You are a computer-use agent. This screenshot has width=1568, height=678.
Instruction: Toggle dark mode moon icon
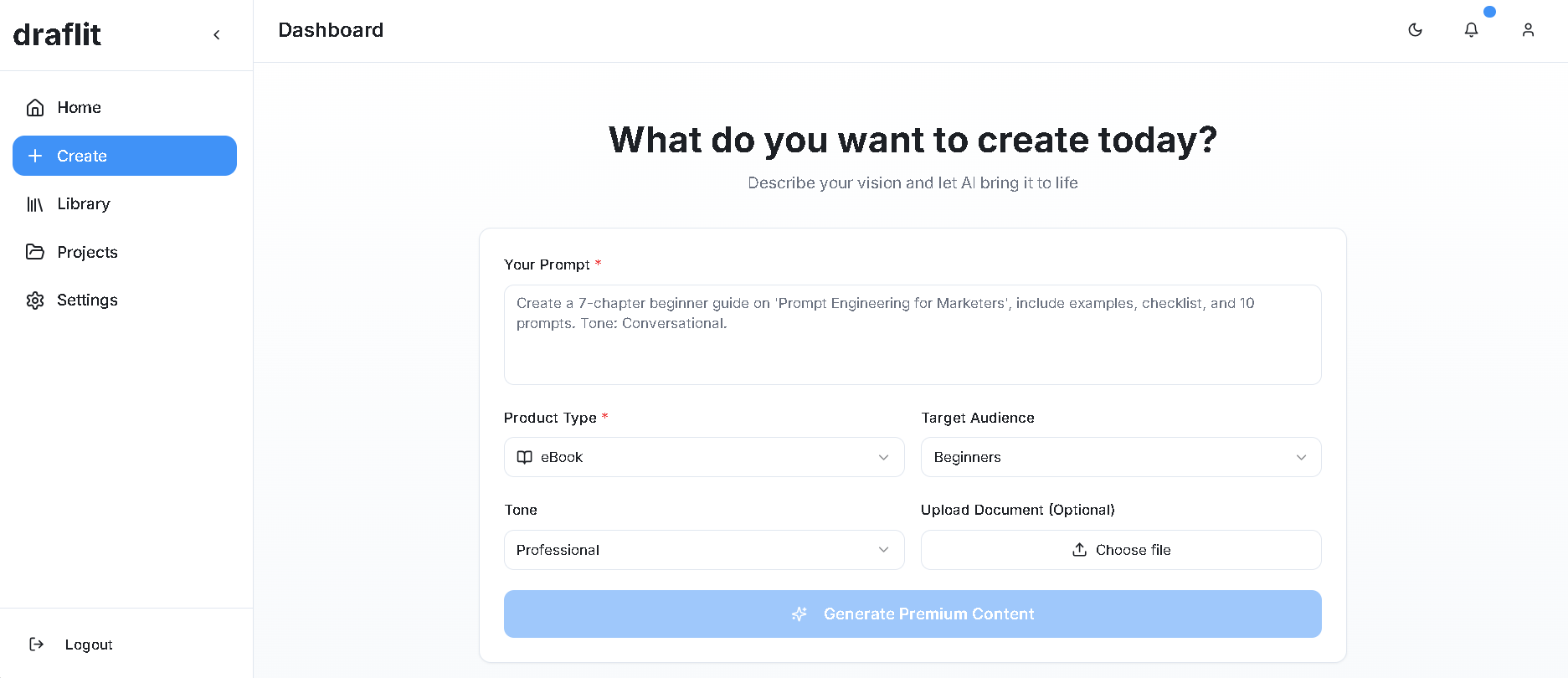click(1415, 30)
